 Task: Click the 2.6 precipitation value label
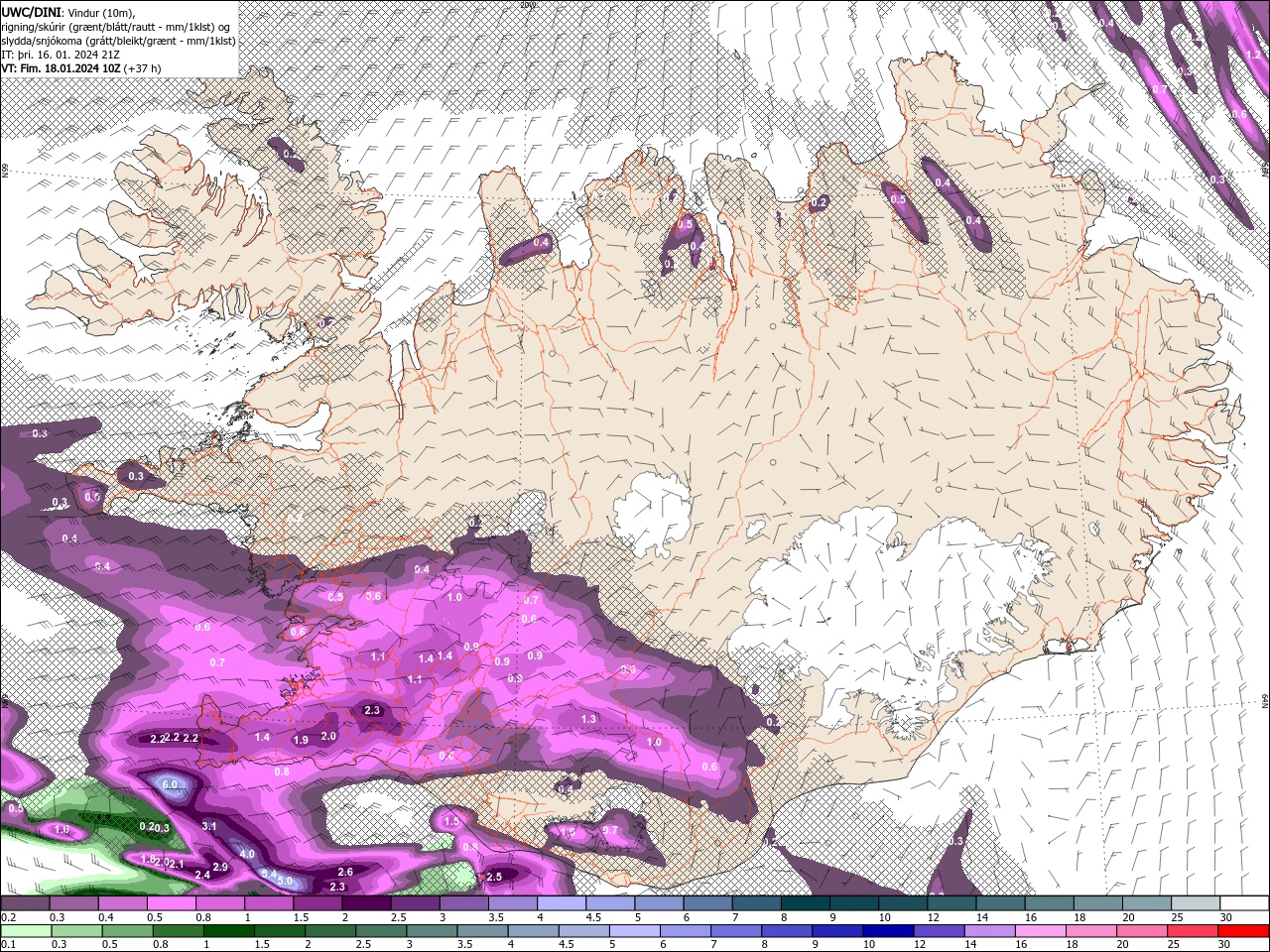click(x=345, y=873)
